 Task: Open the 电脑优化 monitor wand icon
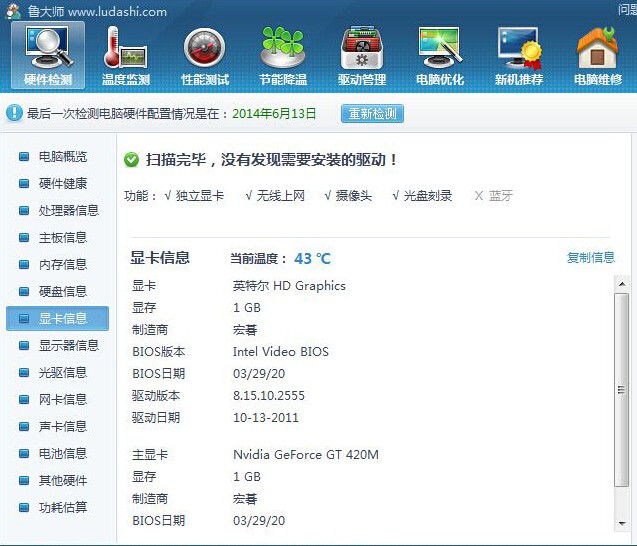click(x=440, y=56)
